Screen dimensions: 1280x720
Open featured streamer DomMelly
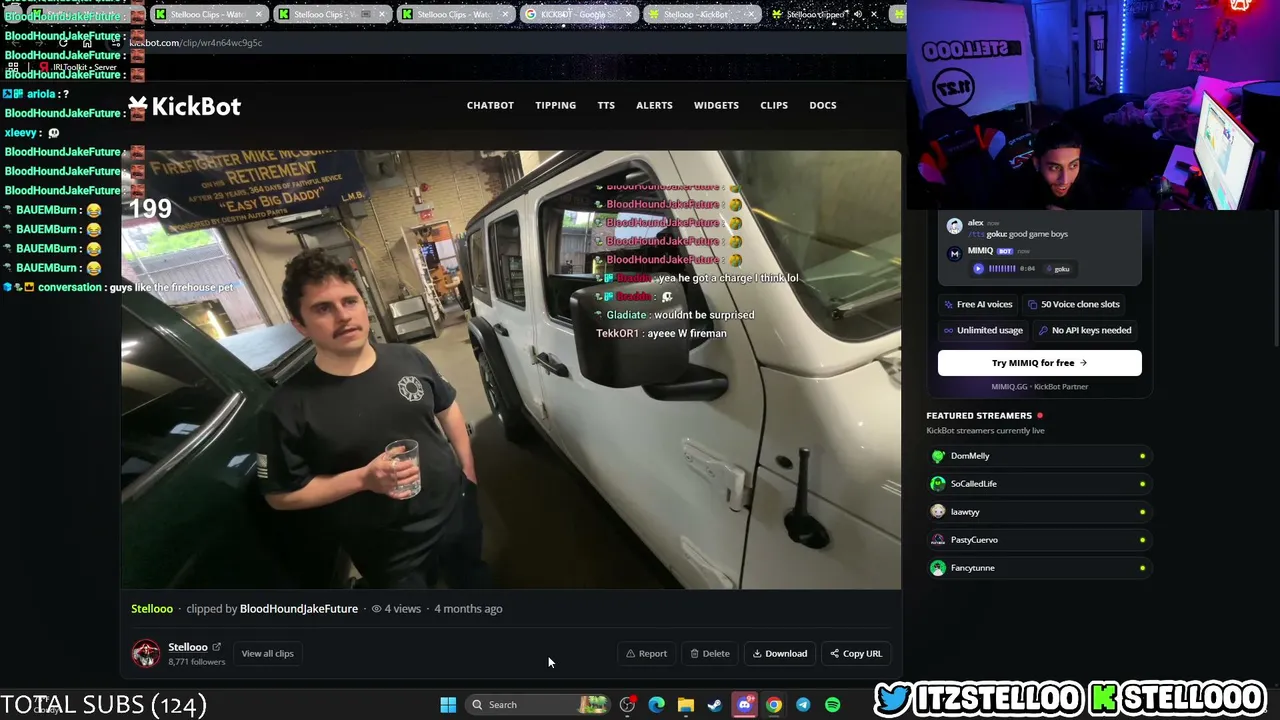click(1038, 456)
